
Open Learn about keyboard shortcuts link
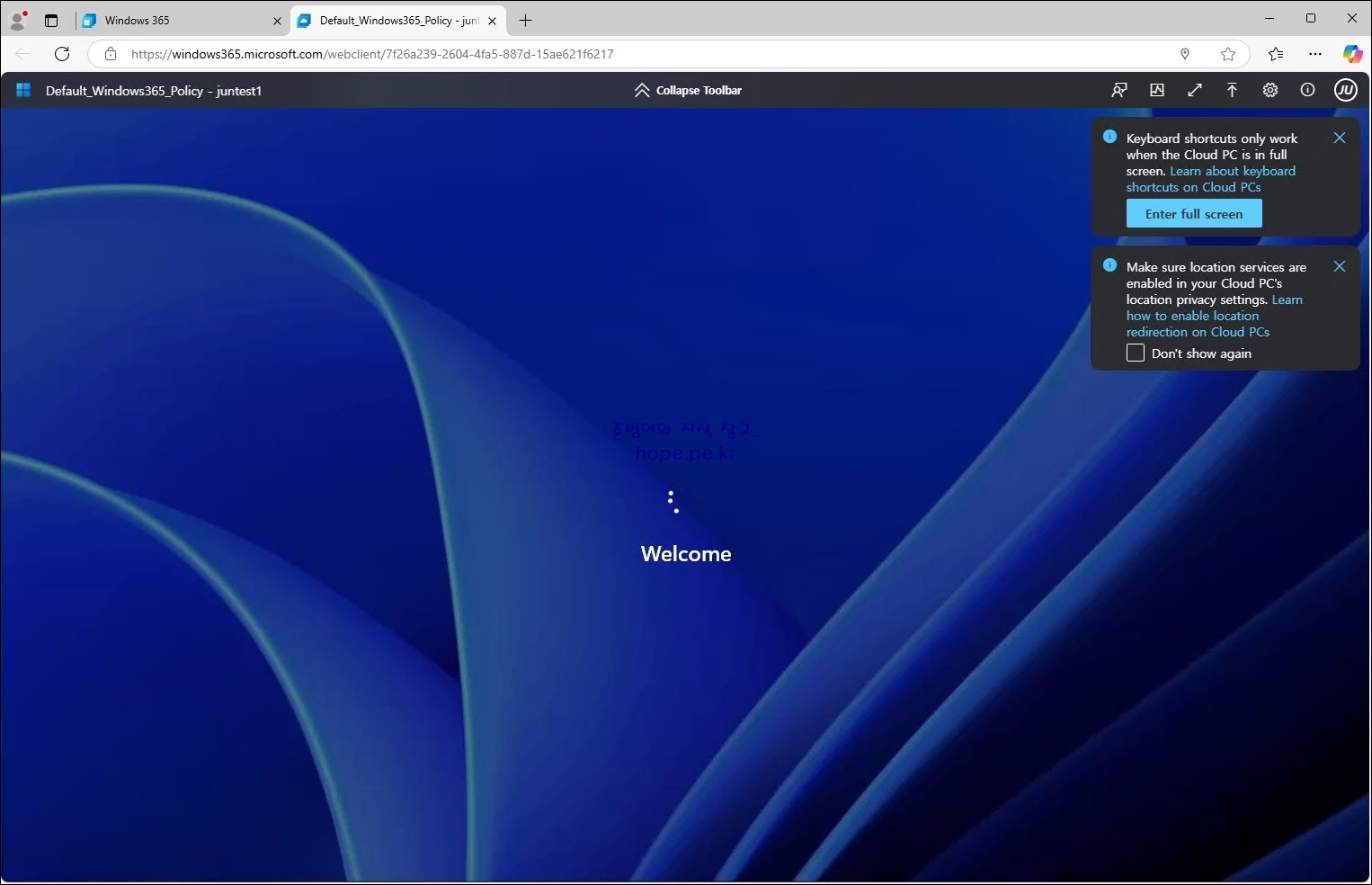click(1211, 179)
